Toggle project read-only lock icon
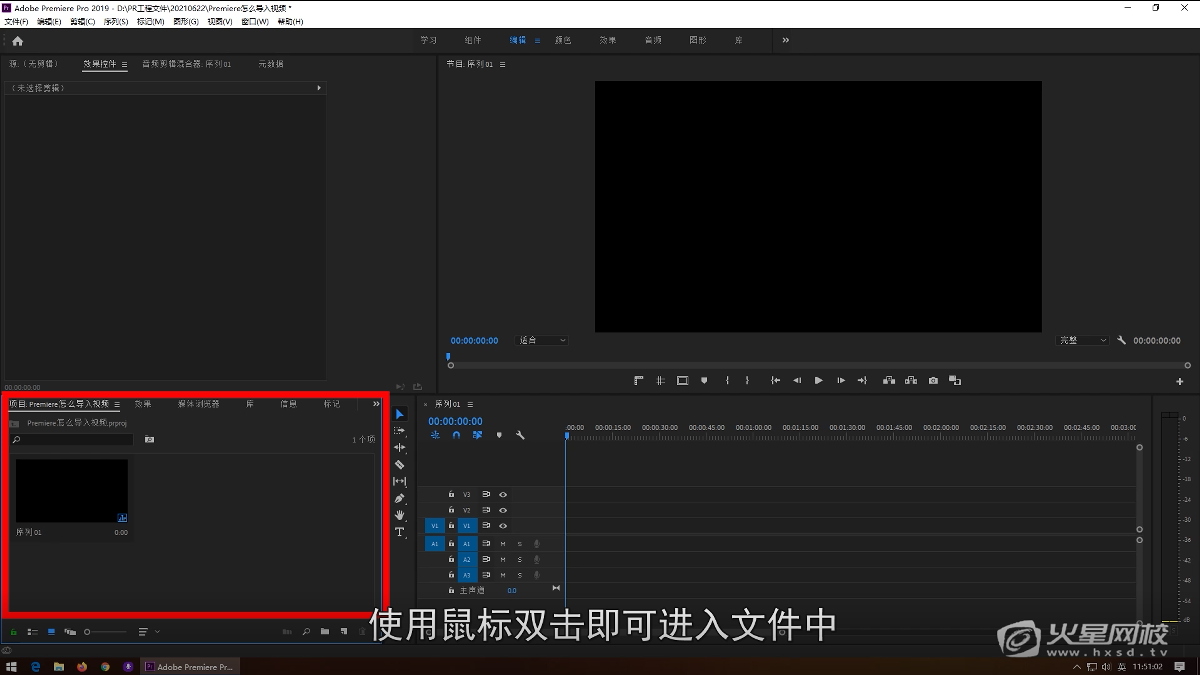Image resolution: width=1200 pixels, height=675 pixels. pyautogui.click(x=14, y=632)
